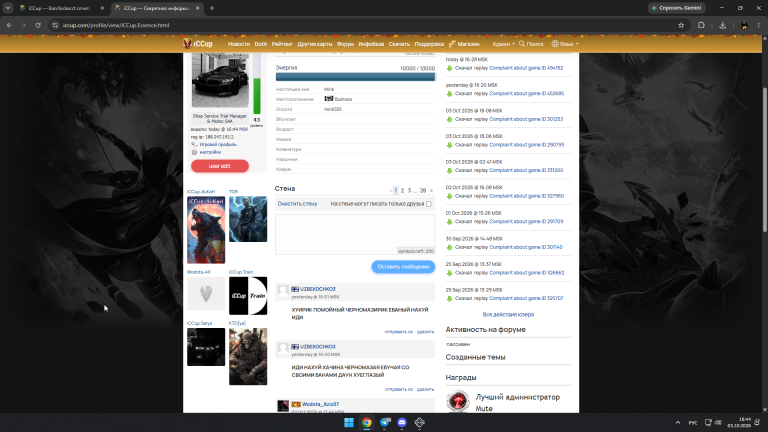Open browser extensions puzzle icon
The width and height of the screenshot is (768, 432).
(x=701, y=25)
